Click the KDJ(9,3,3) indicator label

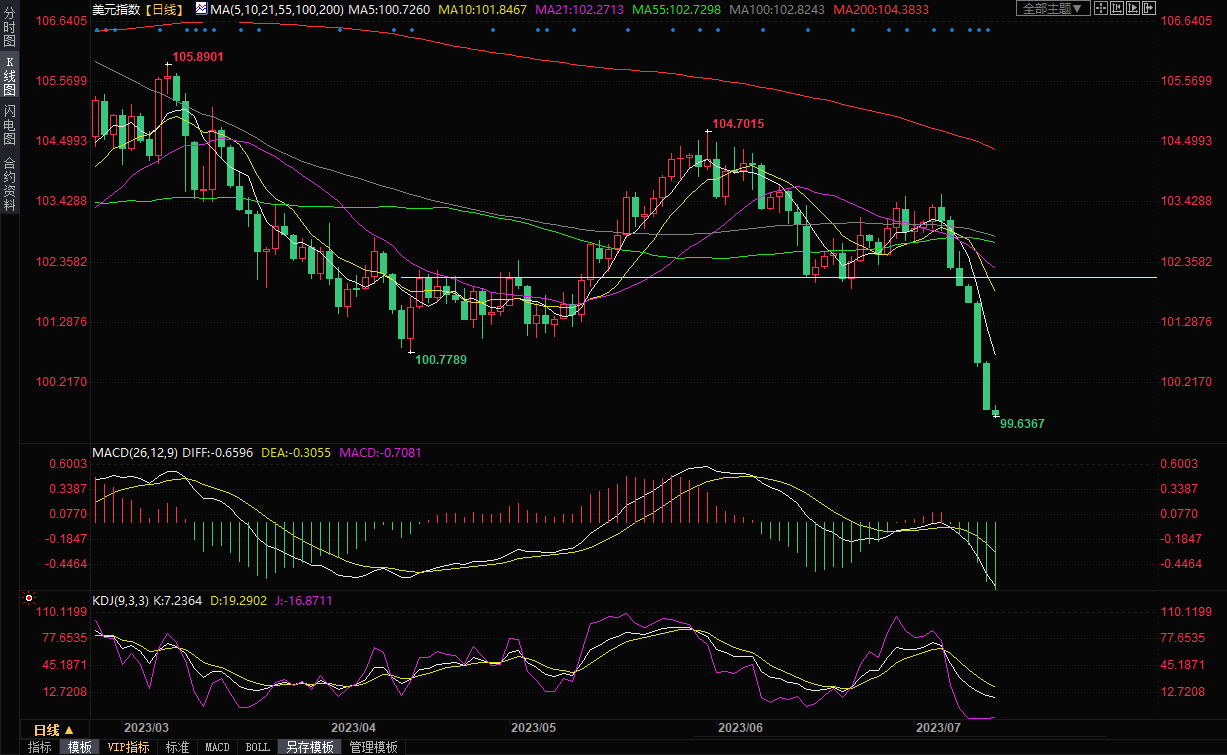tap(120, 601)
